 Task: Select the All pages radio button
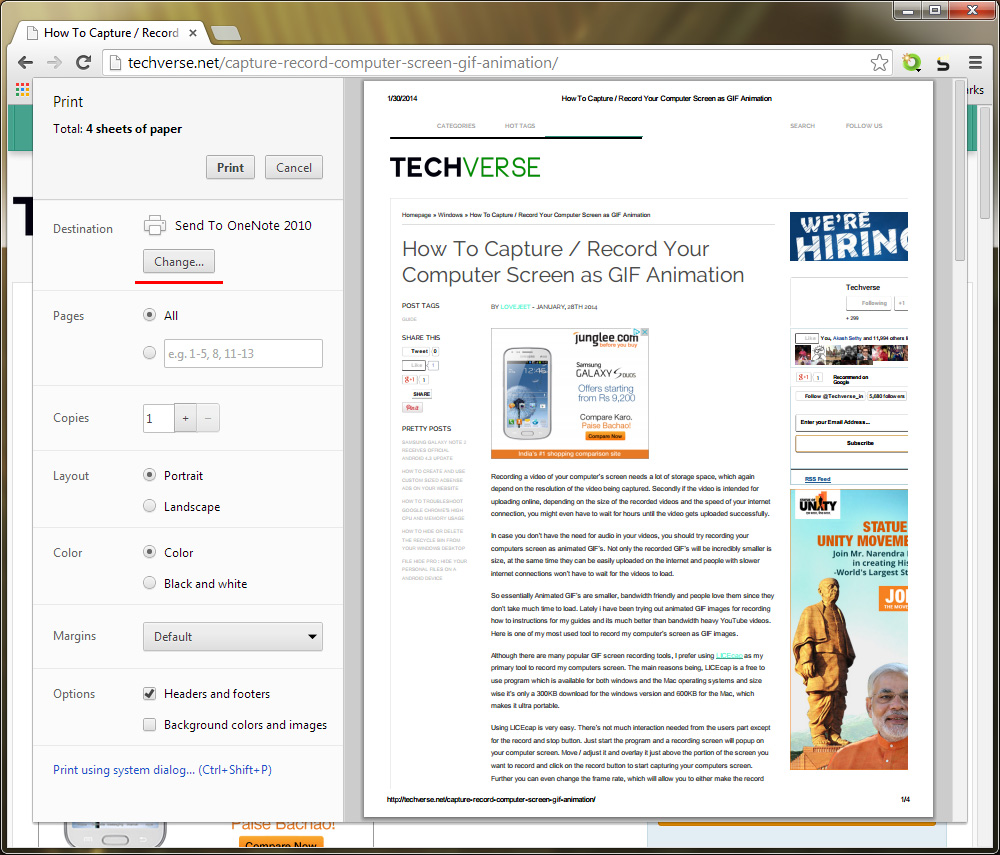[149, 315]
